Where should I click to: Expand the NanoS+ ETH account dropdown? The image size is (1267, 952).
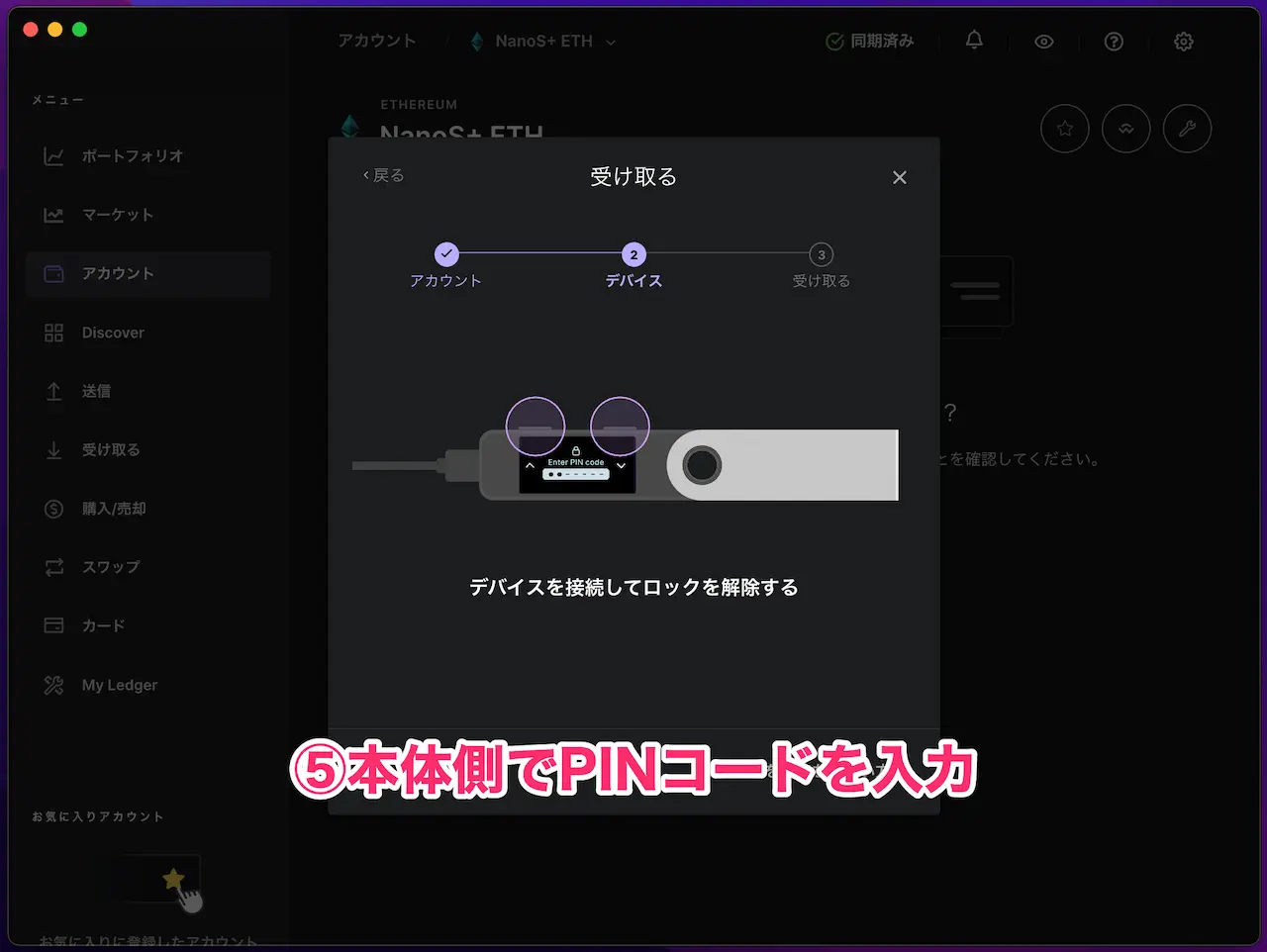tap(543, 42)
